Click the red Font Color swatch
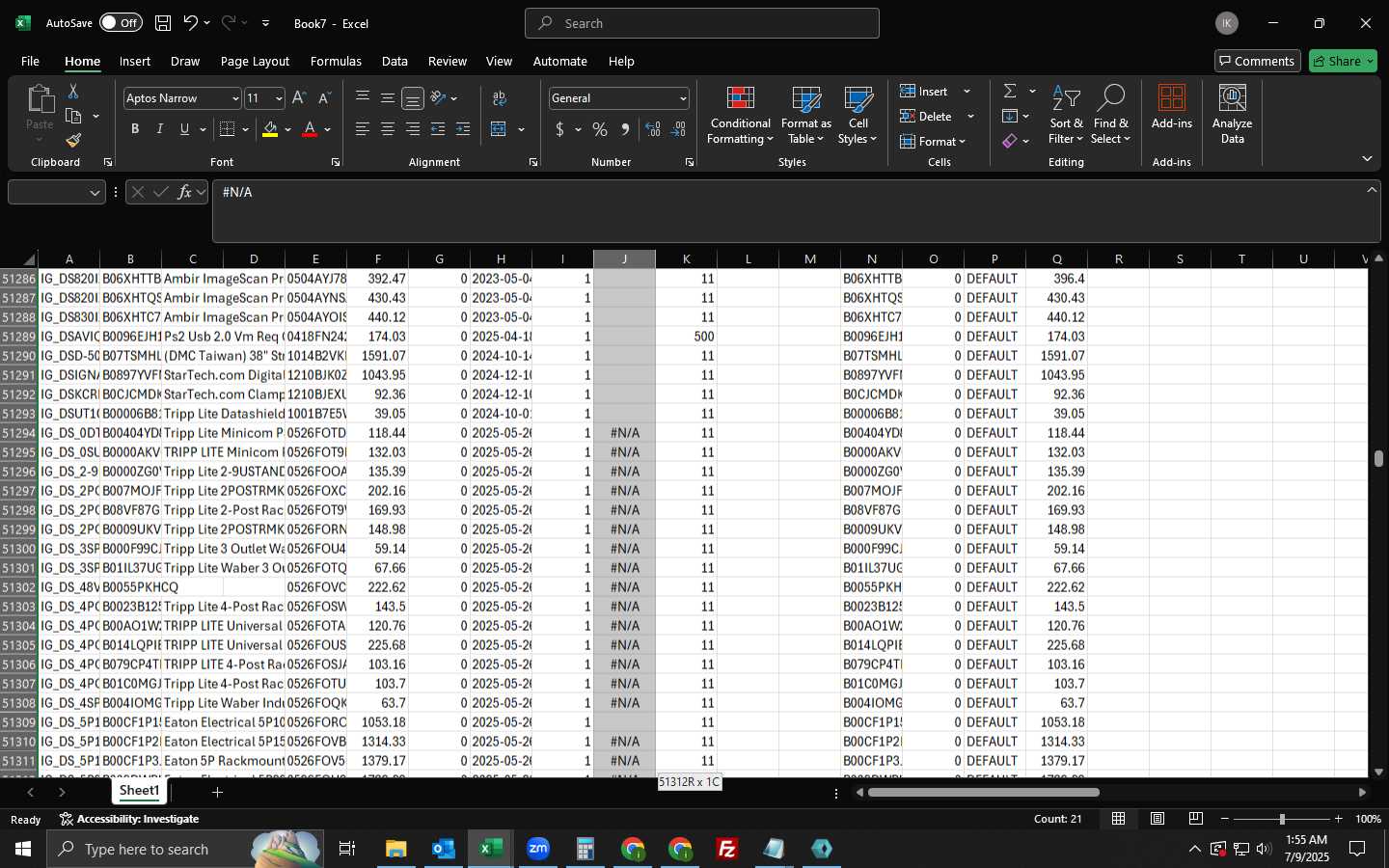1389x868 pixels. point(311,129)
